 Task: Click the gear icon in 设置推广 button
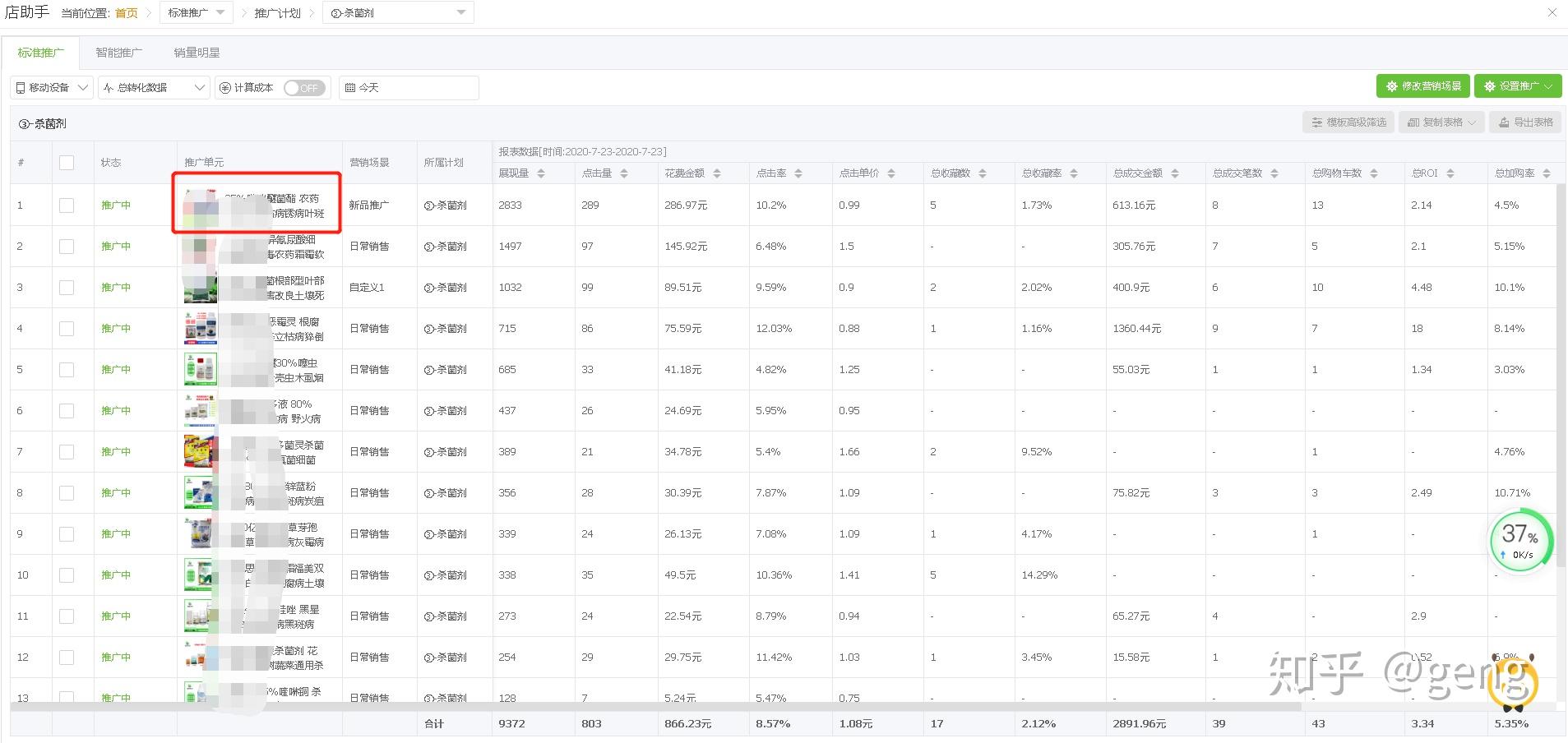pos(1490,86)
